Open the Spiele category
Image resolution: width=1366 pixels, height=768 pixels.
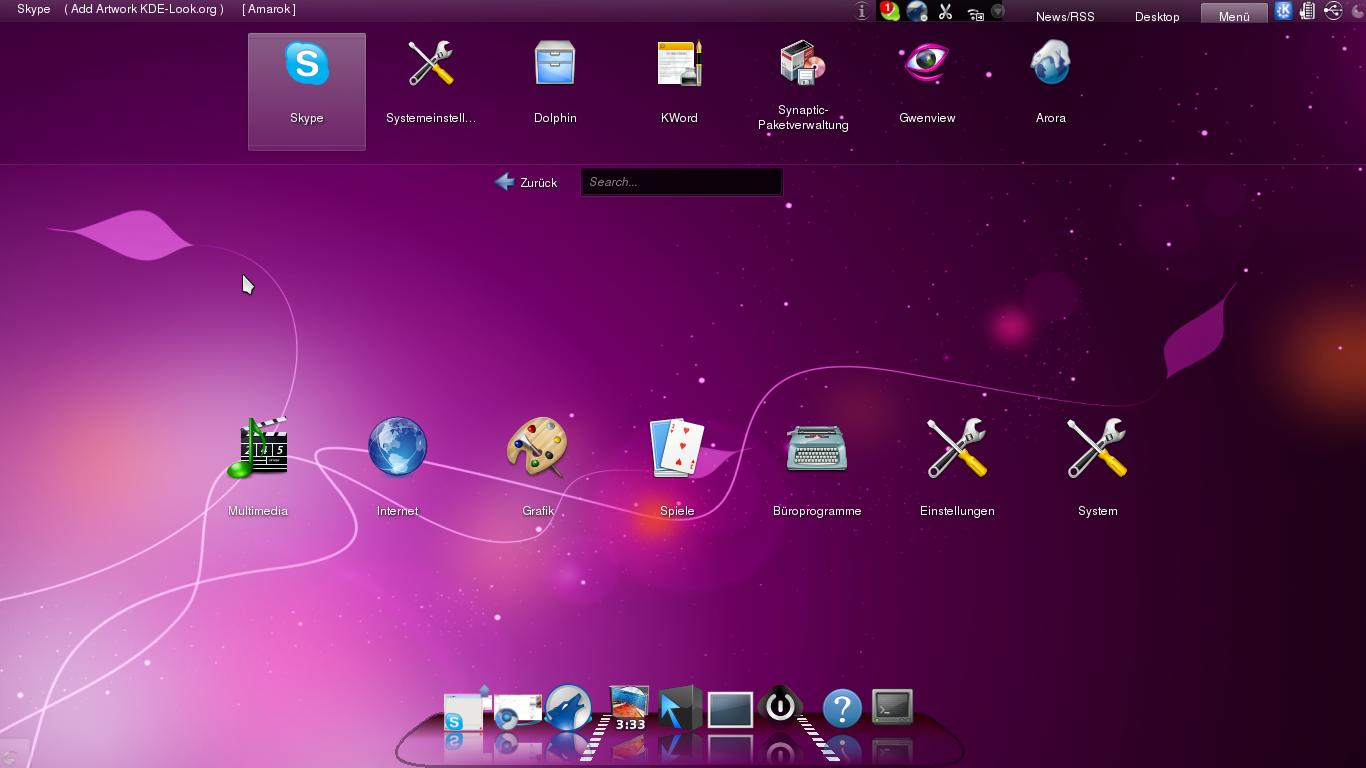tap(677, 467)
